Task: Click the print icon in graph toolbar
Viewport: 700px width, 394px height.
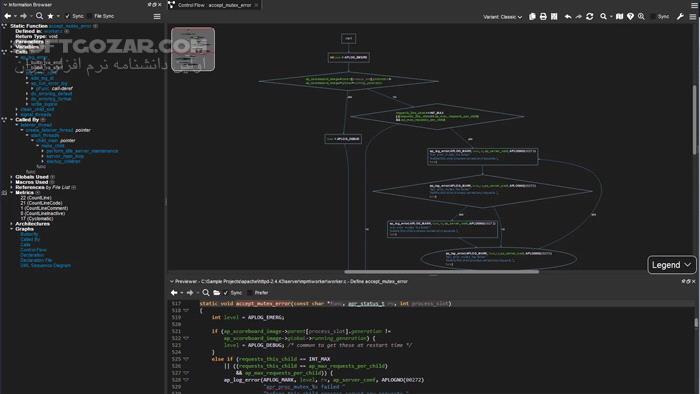Action: point(543,17)
